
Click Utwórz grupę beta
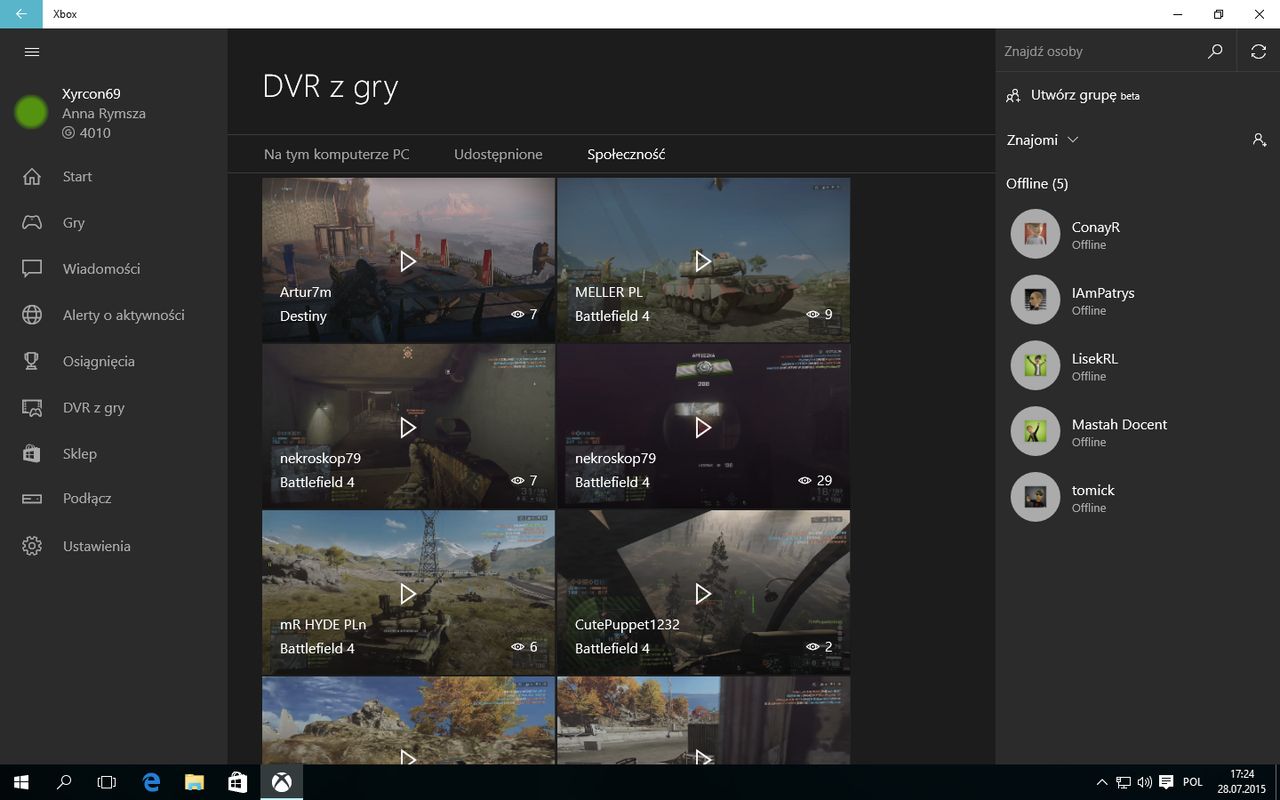(x=1073, y=95)
